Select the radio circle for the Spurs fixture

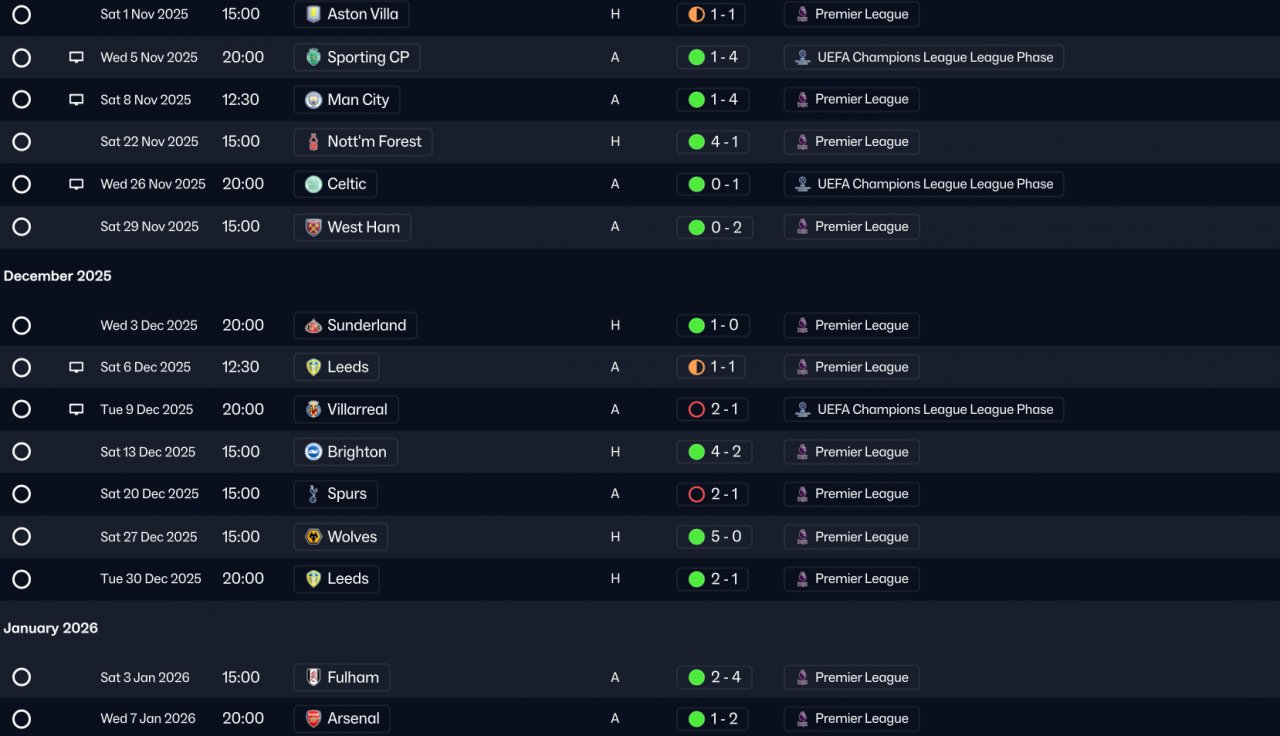click(x=22, y=494)
